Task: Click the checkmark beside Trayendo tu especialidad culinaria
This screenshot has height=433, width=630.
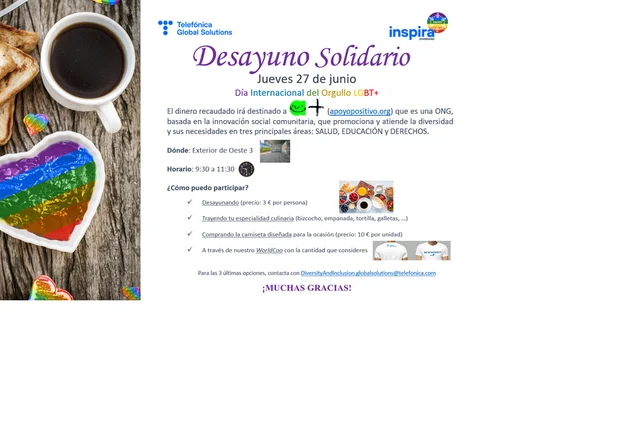Action: 189,218
